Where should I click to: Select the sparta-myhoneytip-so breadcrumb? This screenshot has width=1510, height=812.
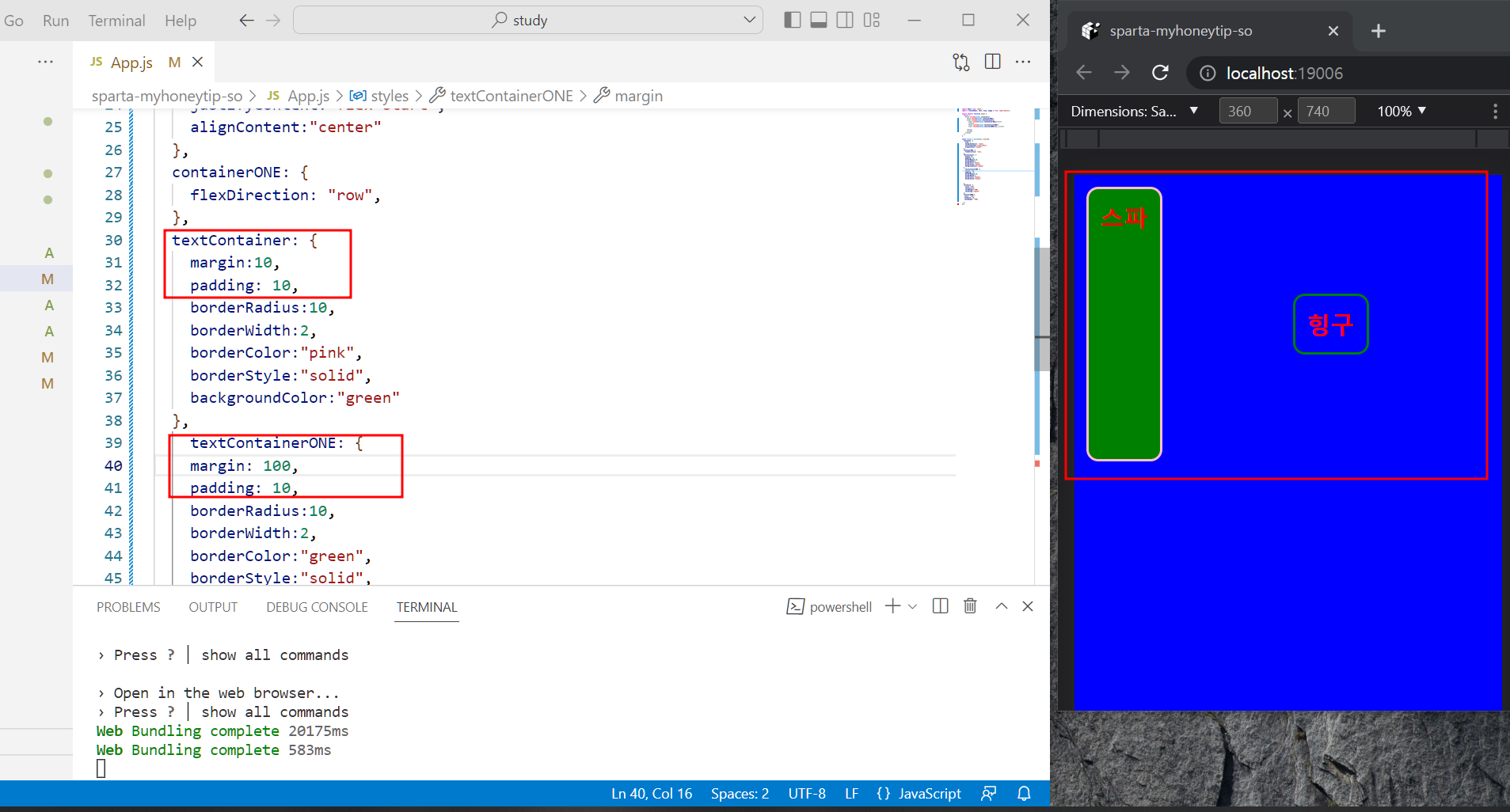167,96
